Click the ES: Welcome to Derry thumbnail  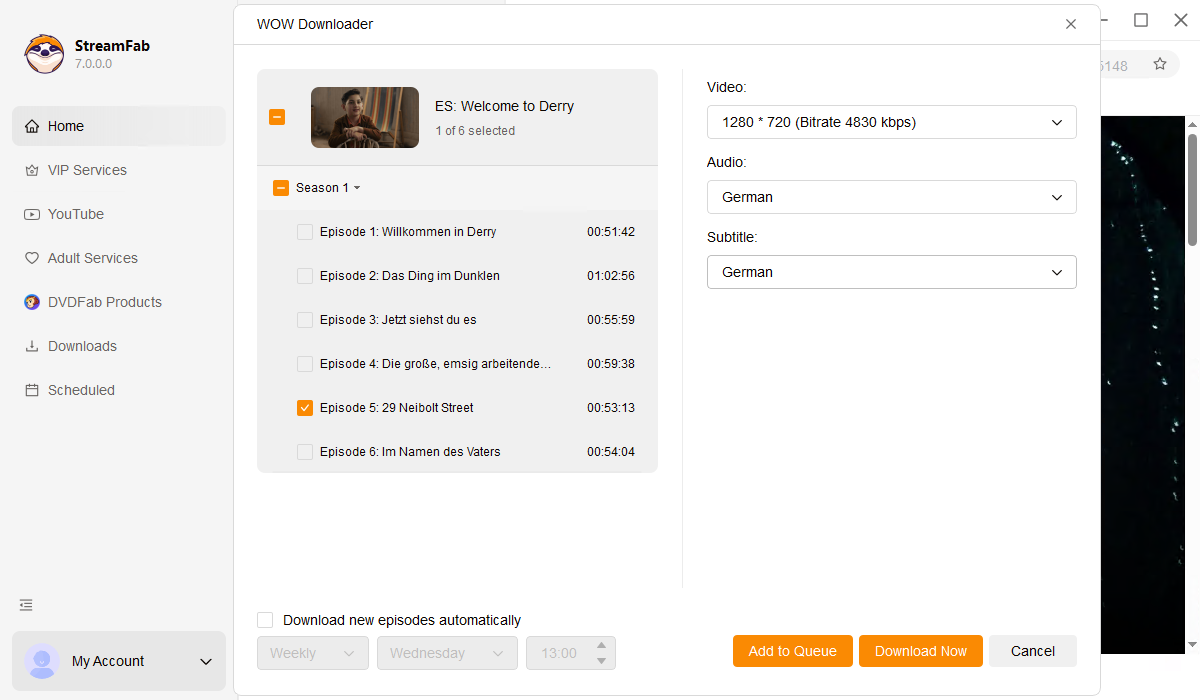coord(365,118)
